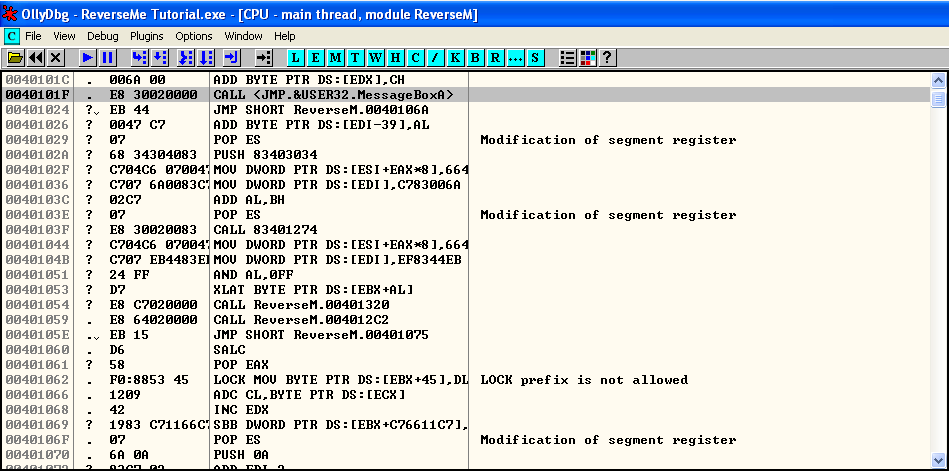Click scrollbar down arrow in disassembly
Image resolution: width=949 pixels, height=471 pixels.
tap(939, 459)
